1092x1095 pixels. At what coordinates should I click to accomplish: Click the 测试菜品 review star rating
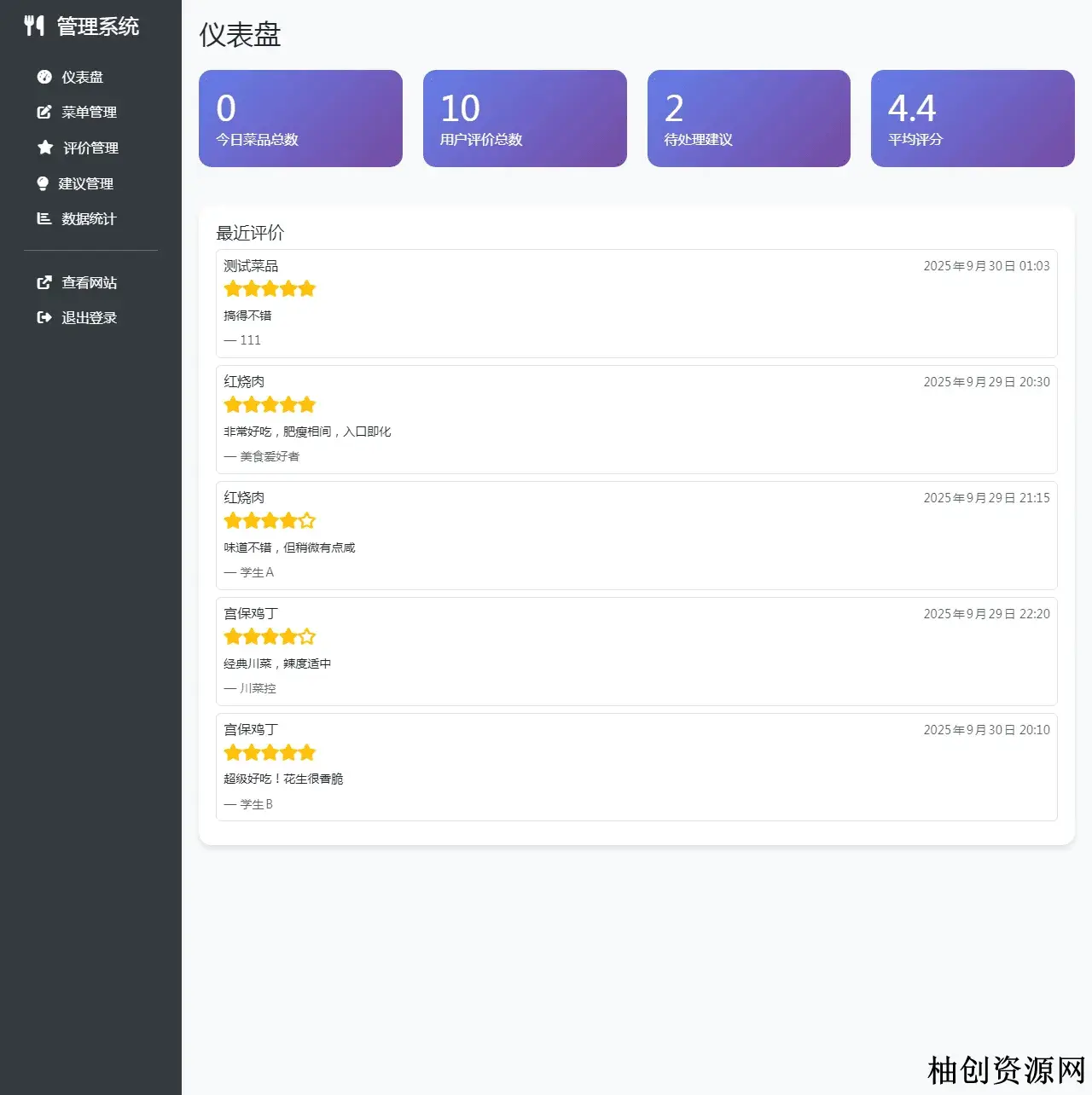[x=270, y=289]
